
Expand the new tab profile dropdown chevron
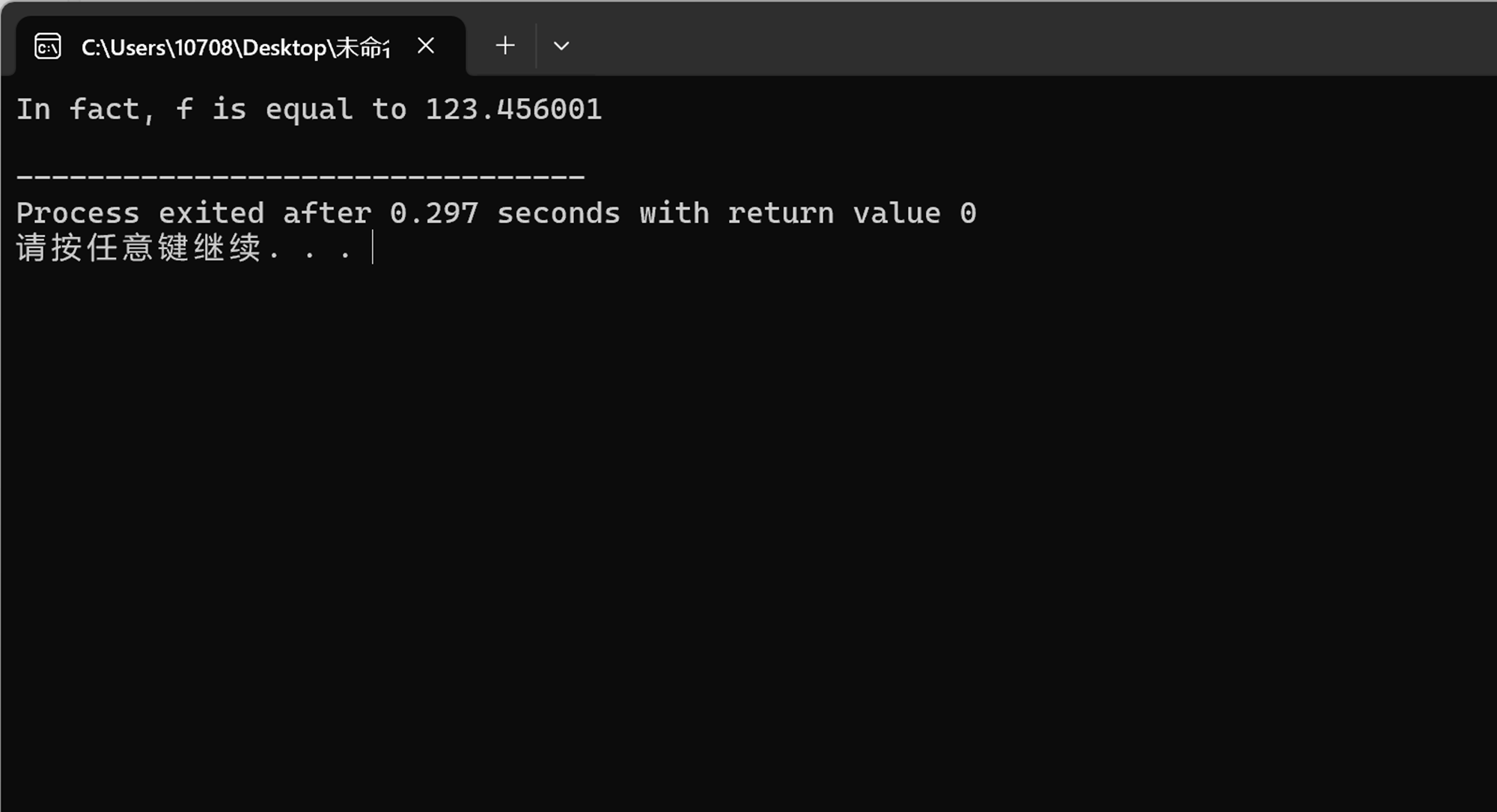[x=561, y=46]
